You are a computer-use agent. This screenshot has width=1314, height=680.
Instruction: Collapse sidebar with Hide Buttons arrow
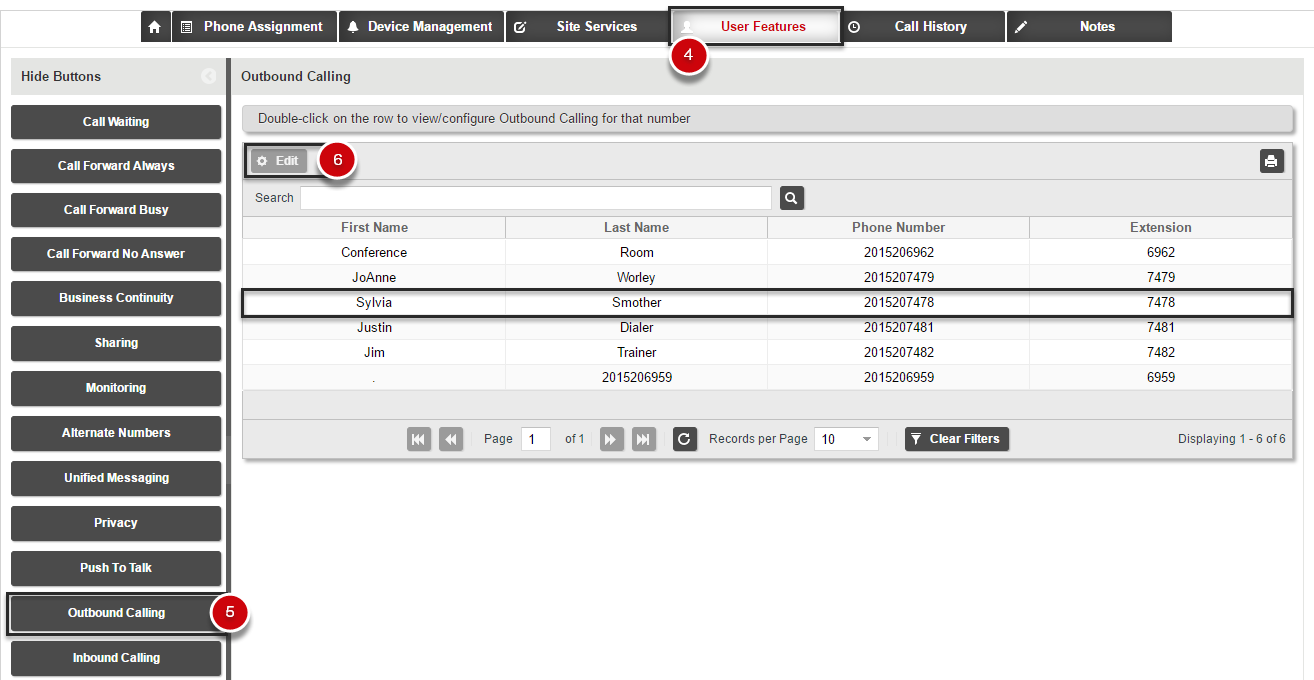click(x=208, y=76)
